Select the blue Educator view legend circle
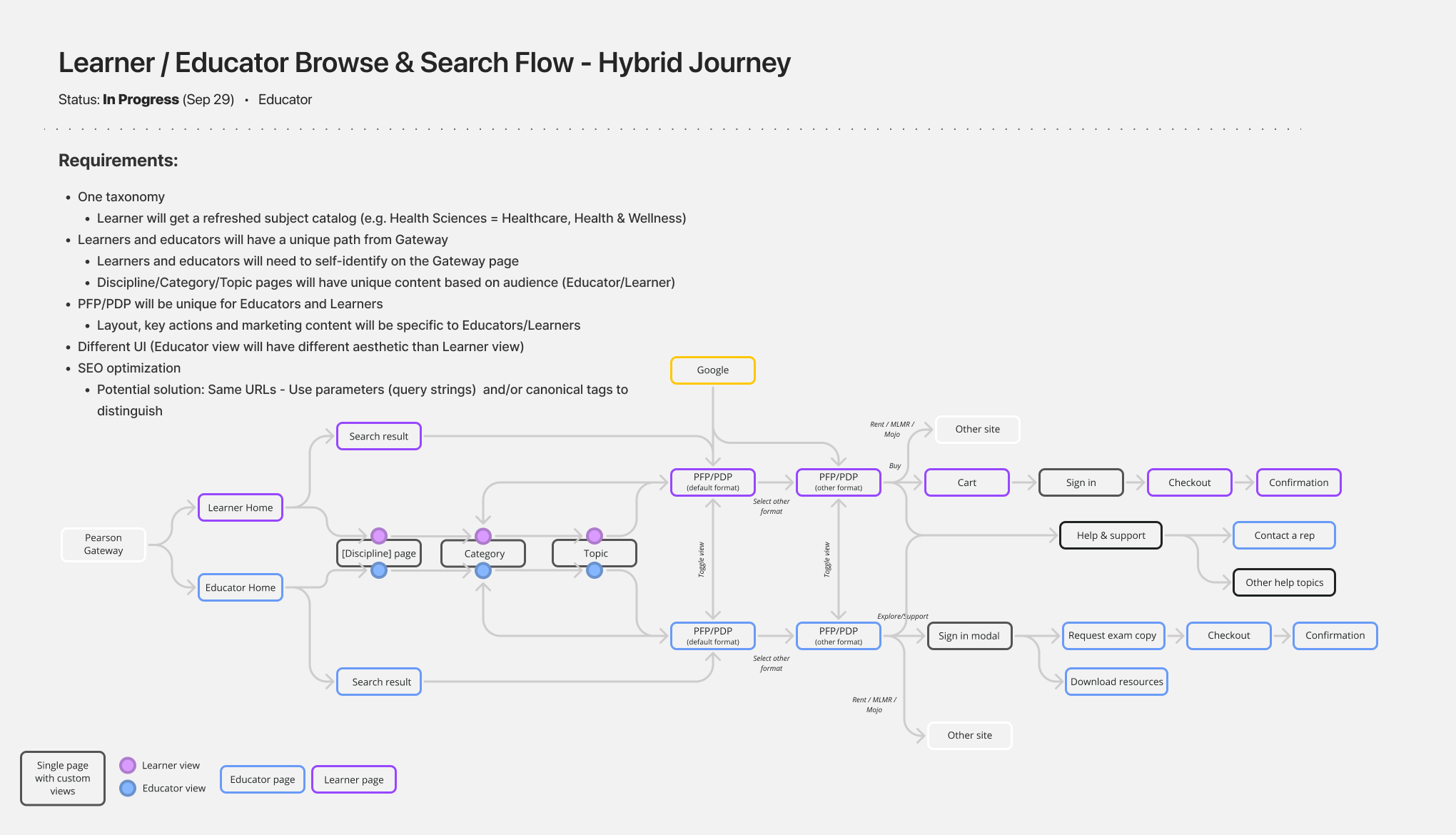Image resolution: width=1456 pixels, height=835 pixels. click(128, 789)
